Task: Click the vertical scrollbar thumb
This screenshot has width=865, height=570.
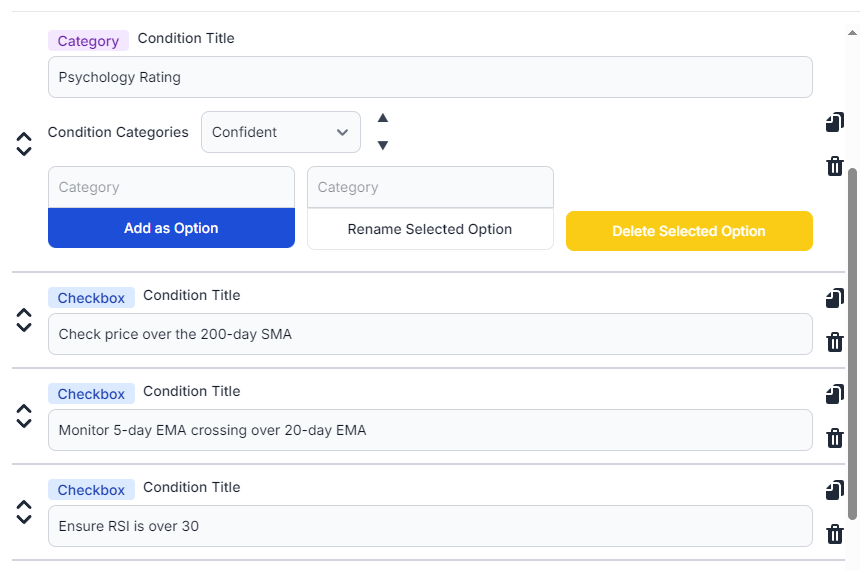Action: [x=852, y=340]
